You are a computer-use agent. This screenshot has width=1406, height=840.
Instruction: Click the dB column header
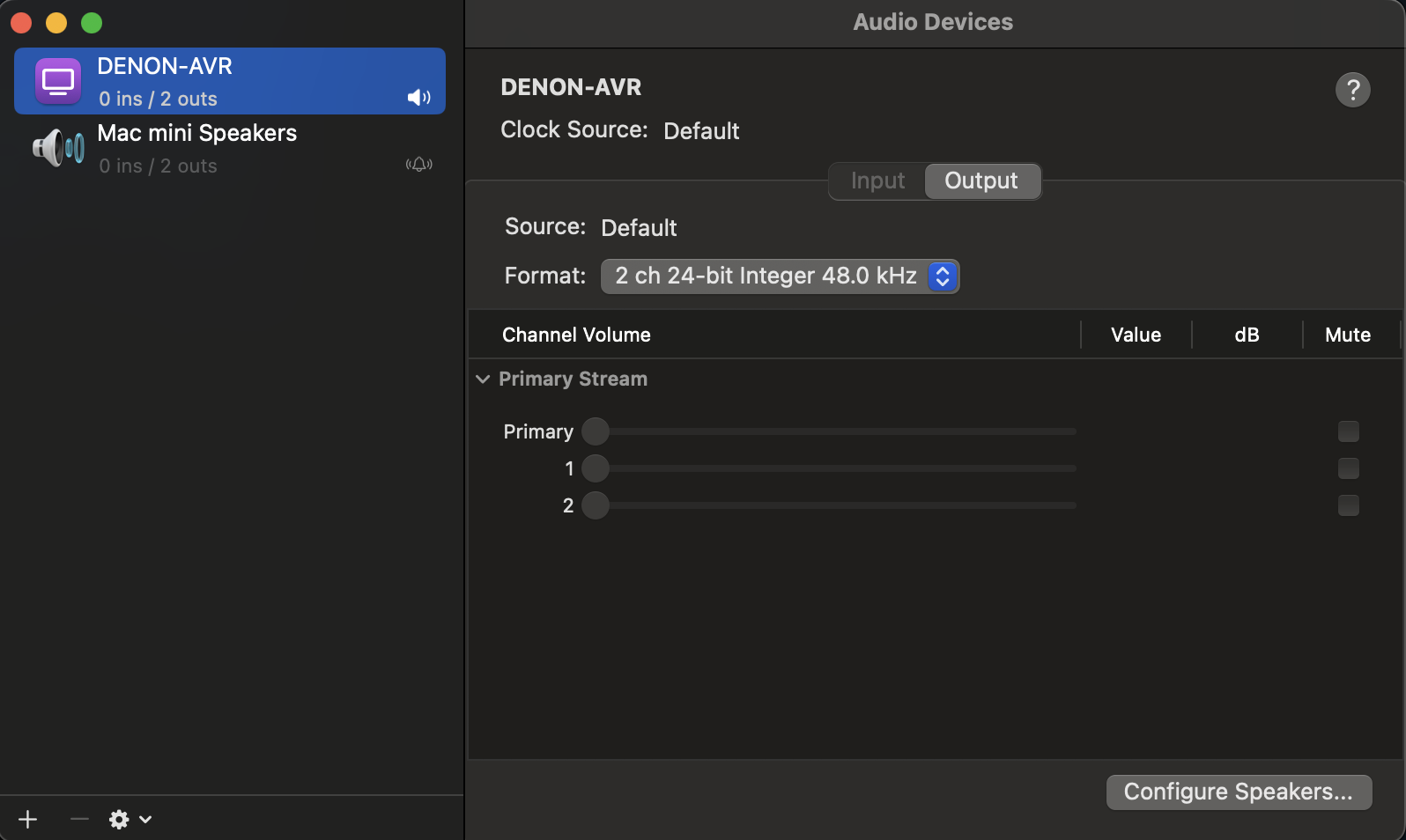point(1247,335)
